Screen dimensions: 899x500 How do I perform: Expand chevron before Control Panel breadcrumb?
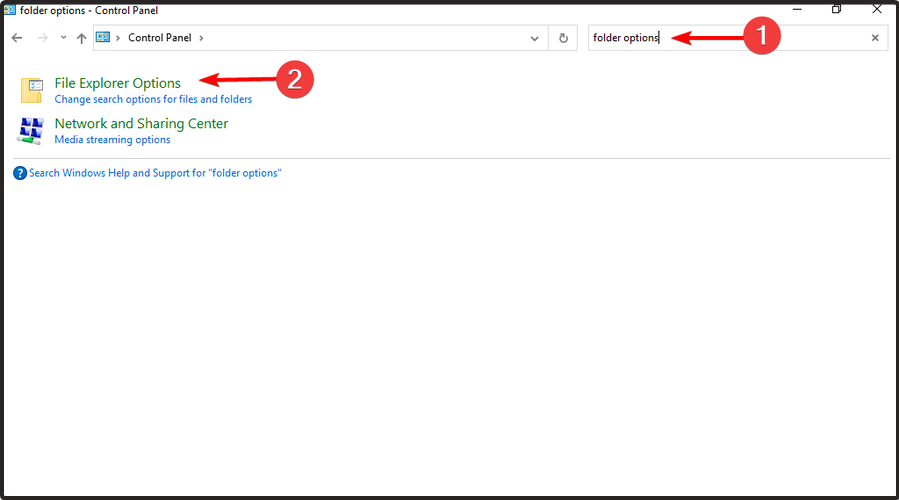118,38
